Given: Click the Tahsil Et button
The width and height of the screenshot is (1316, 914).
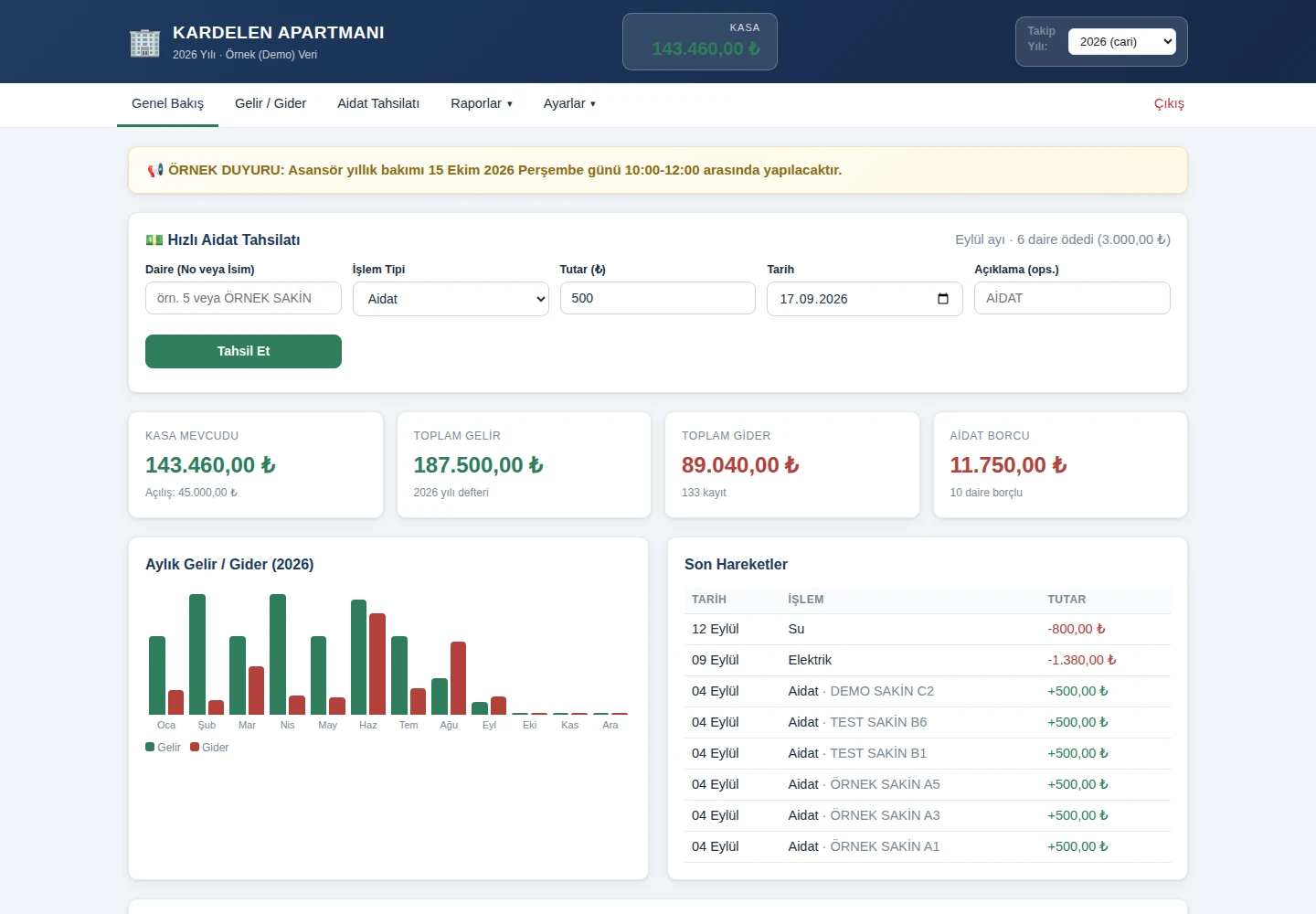Looking at the screenshot, I should [243, 351].
